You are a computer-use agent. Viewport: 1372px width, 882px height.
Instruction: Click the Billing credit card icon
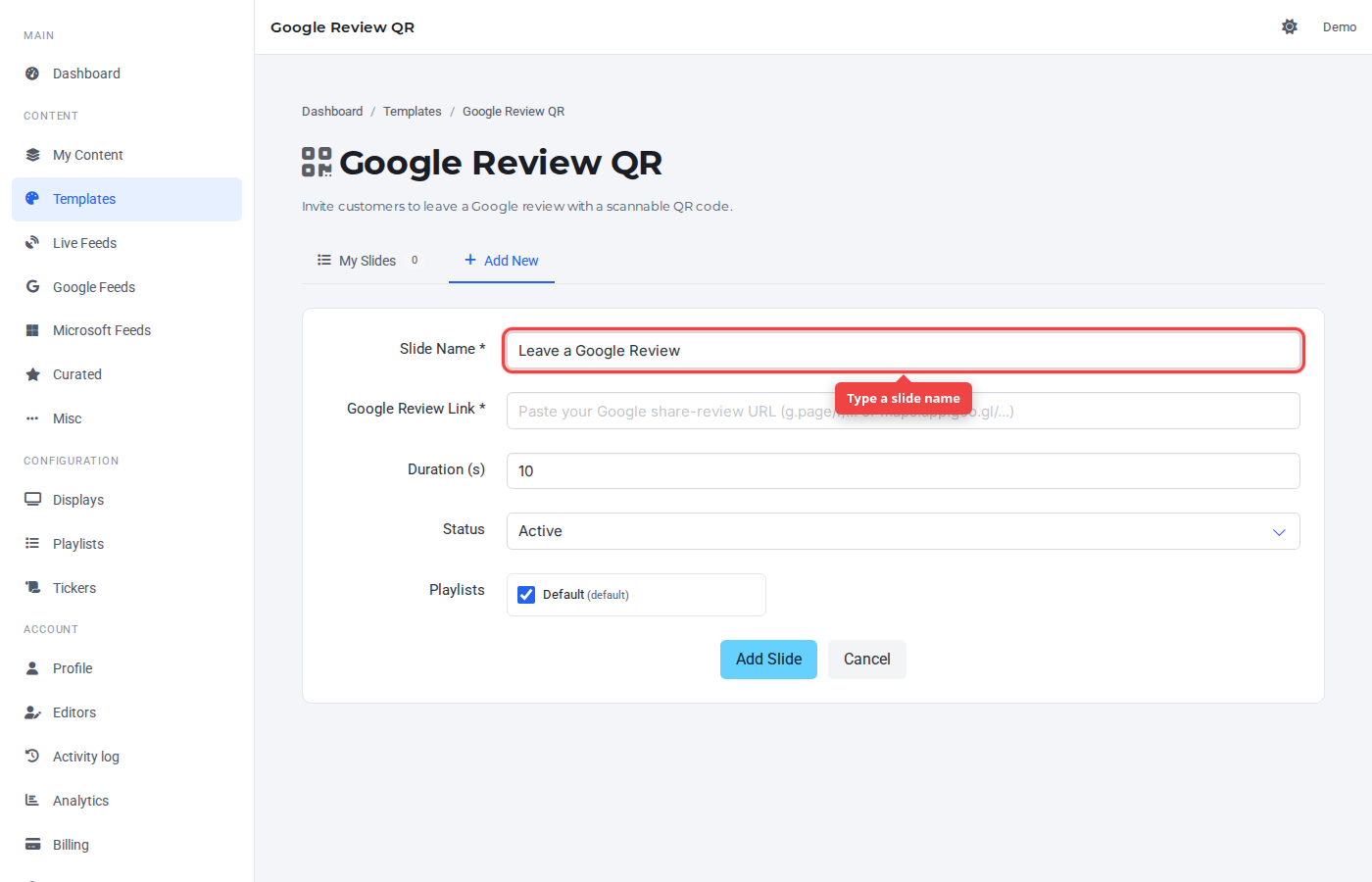pos(32,844)
